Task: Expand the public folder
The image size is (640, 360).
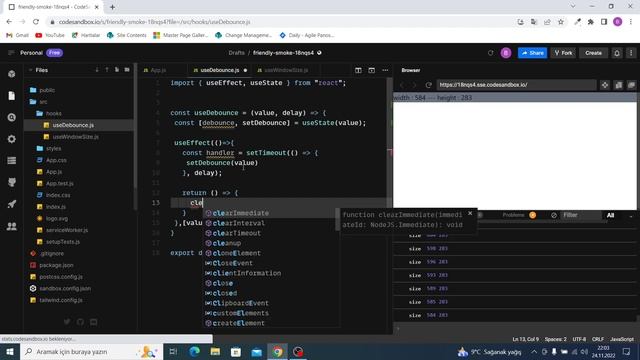Action: click(47, 90)
